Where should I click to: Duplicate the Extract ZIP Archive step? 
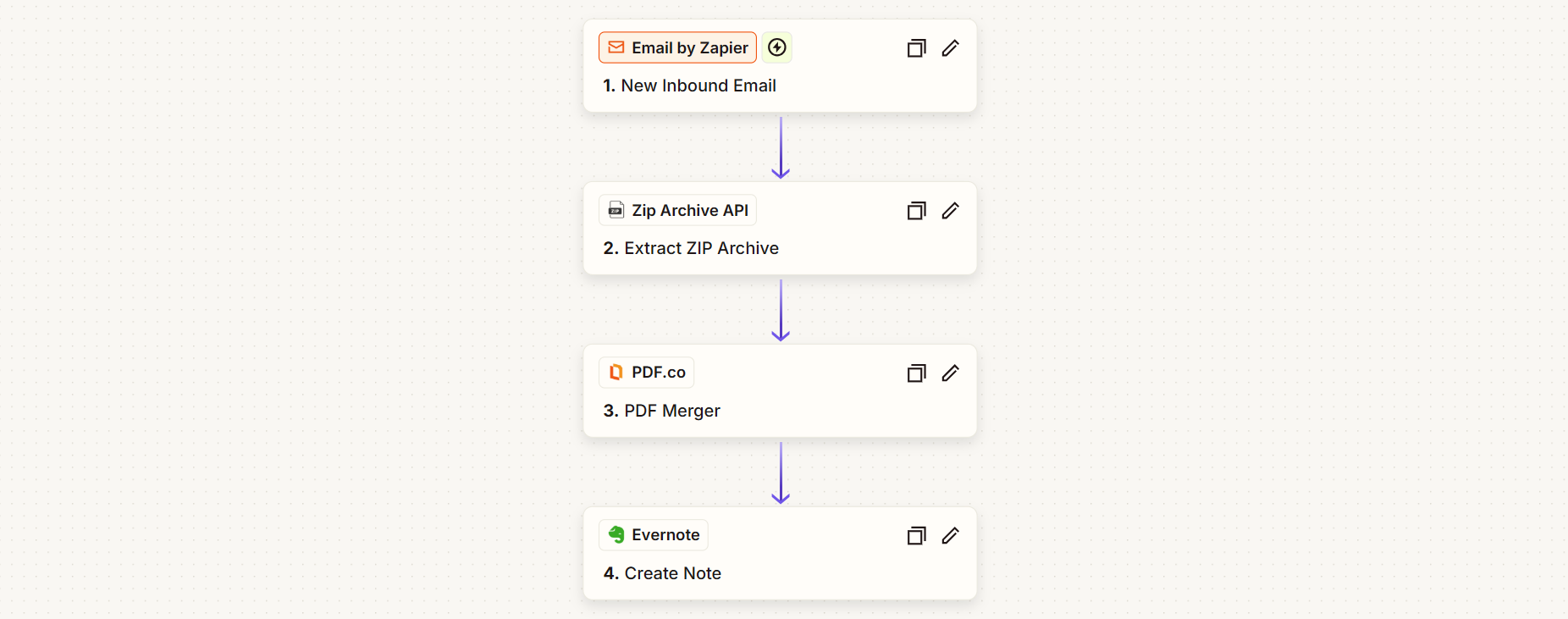click(916, 211)
